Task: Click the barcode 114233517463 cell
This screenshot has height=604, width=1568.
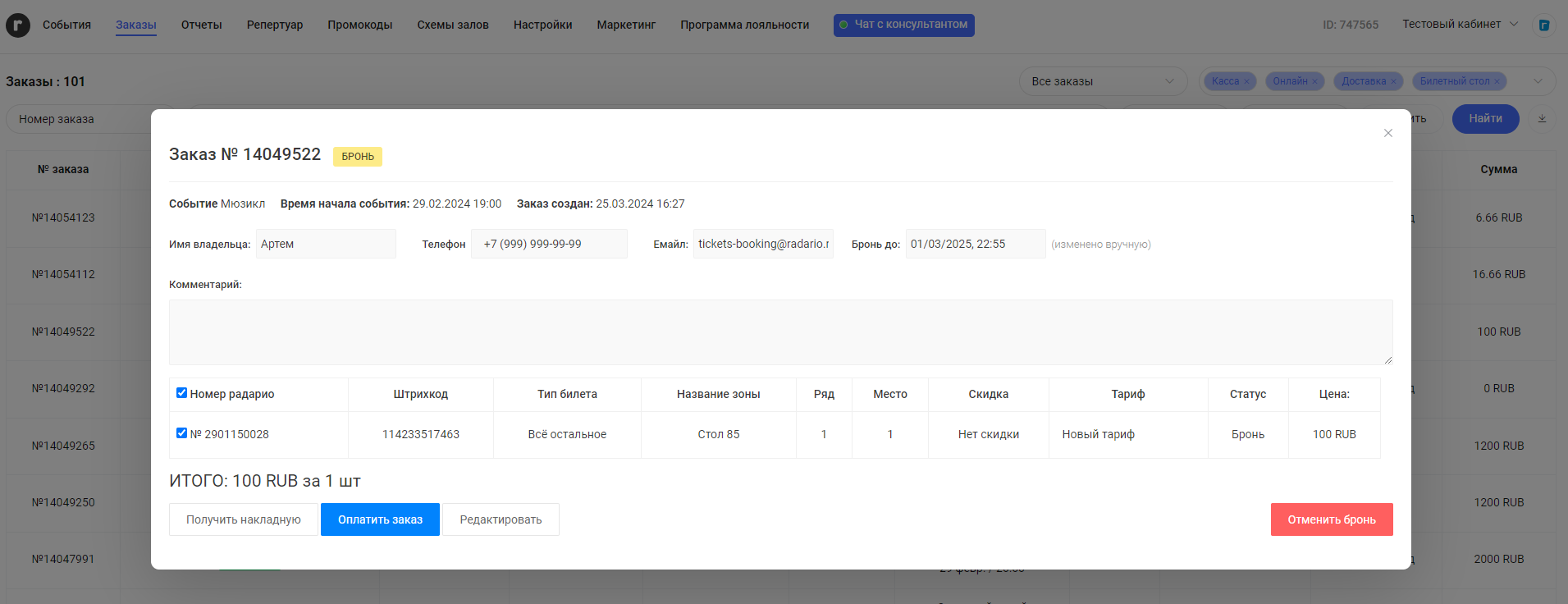Action: (x=421, y=434)
